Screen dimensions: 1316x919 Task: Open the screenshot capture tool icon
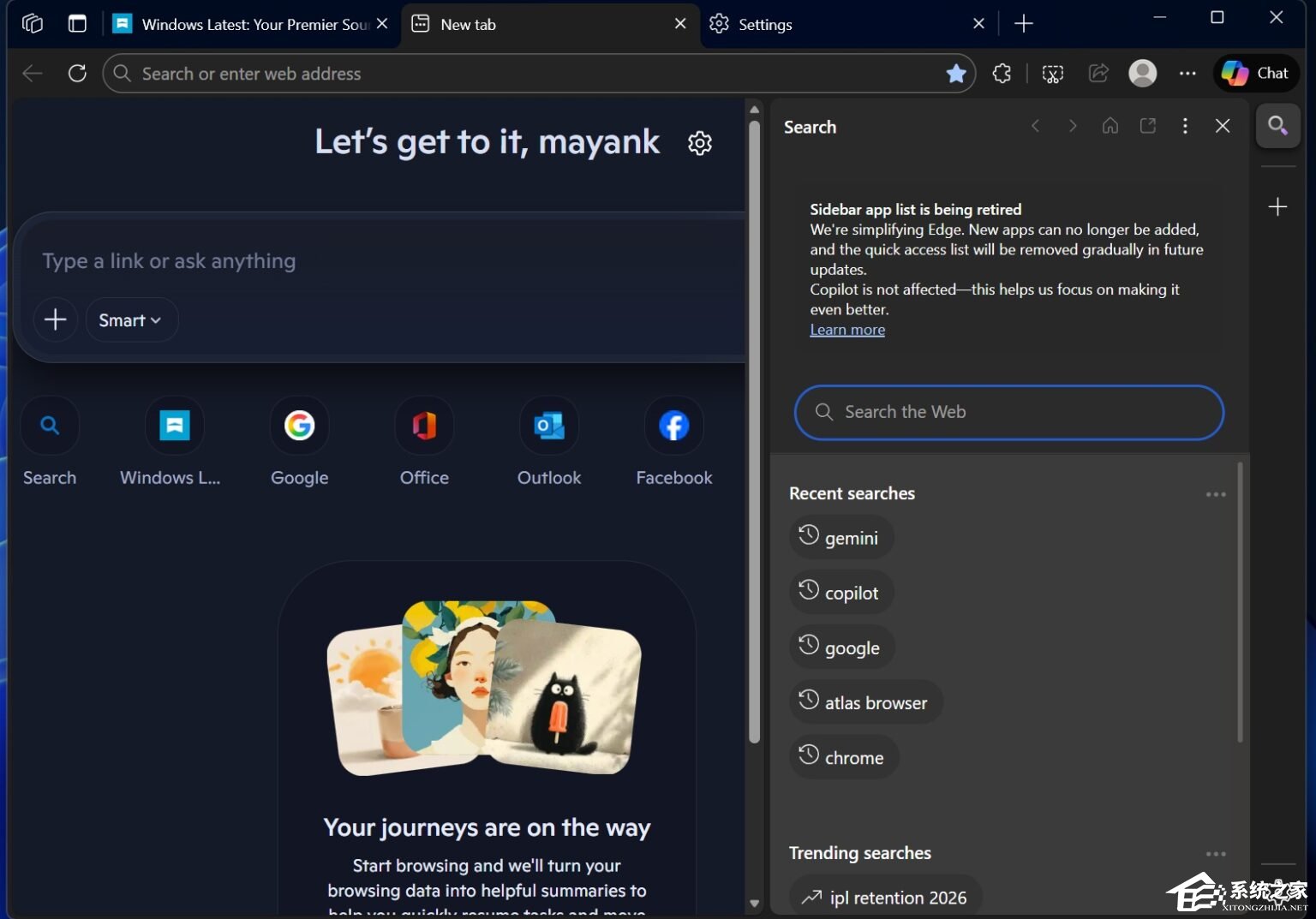1053,74
